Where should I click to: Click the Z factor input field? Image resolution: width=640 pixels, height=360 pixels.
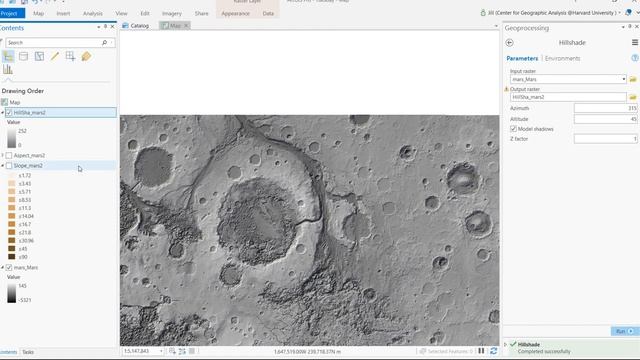tap(606, 139)
